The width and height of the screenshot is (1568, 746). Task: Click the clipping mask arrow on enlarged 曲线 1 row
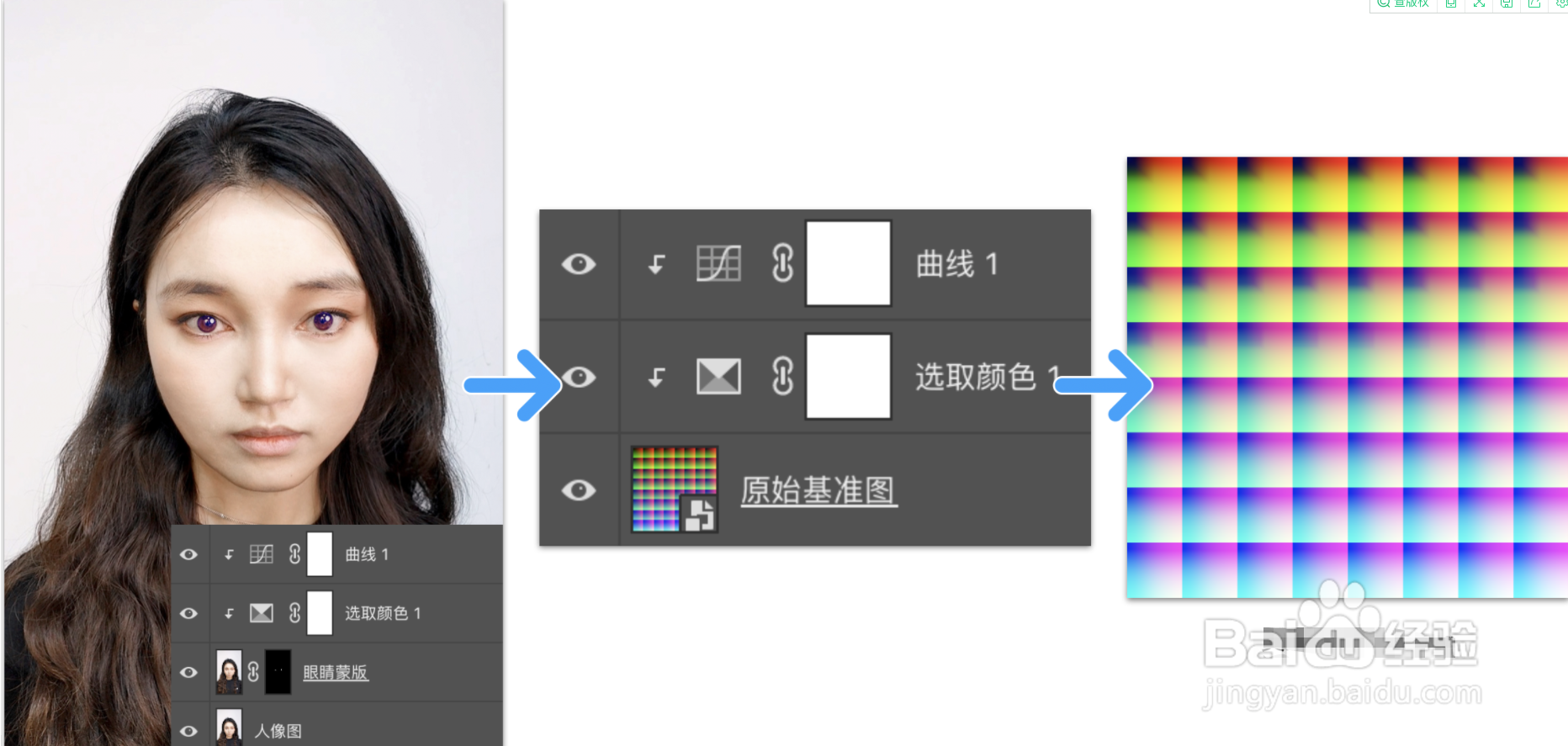pos(657,265)
